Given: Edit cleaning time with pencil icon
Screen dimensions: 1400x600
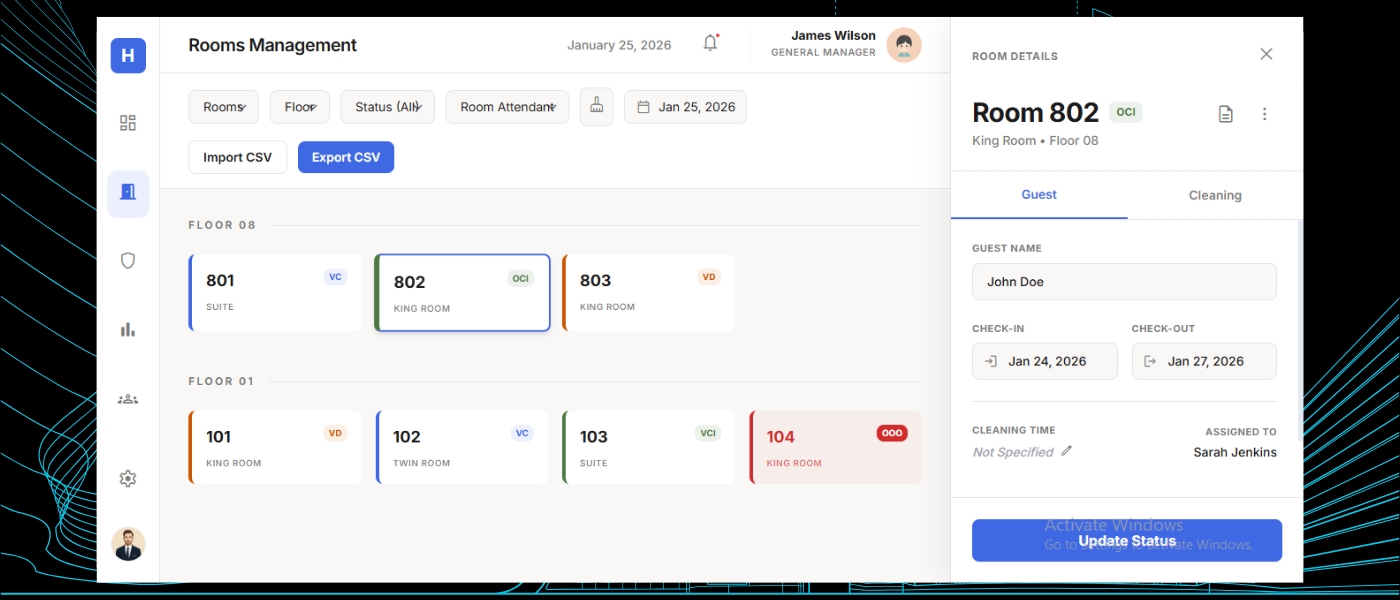Looking at the screenshot, I should coord(1067,451).
